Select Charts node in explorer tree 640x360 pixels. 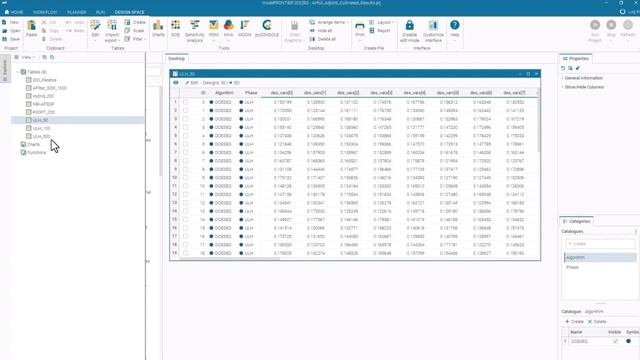pos(30,144)
